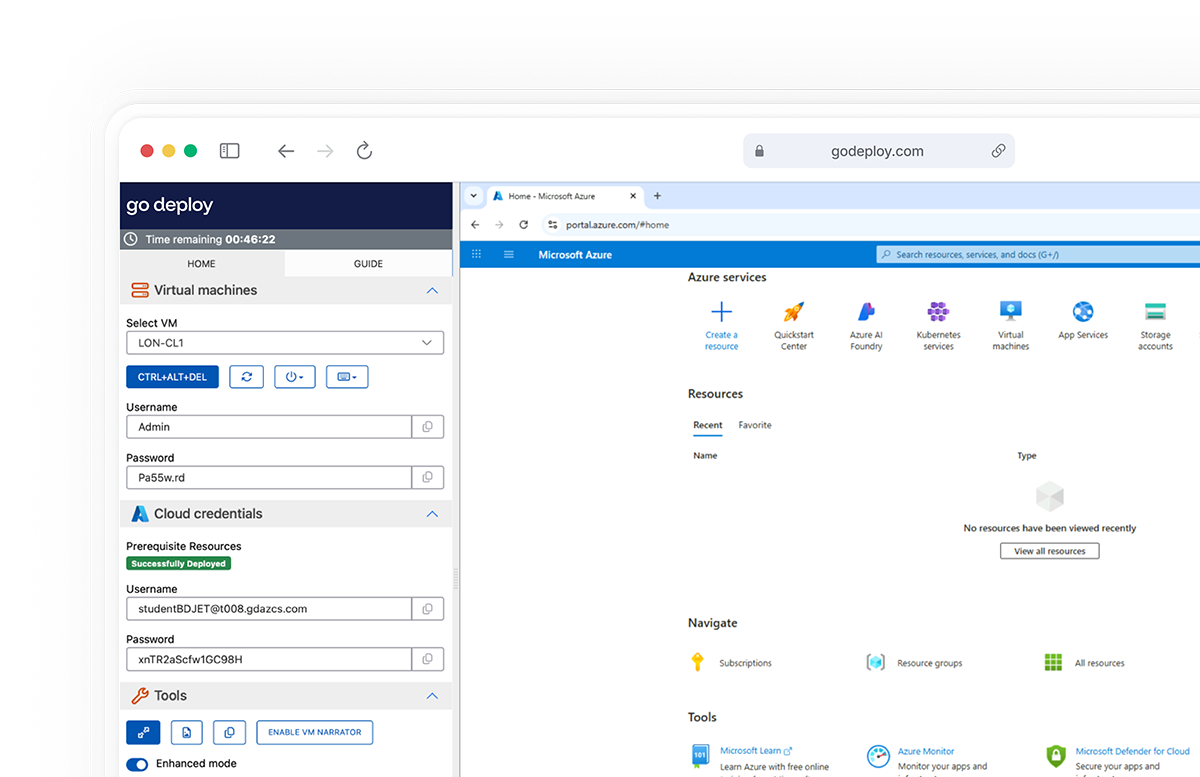Viewport: 1200px width, 777px height.
Task: Open Azure AI Foundry service
Action: (866, 327)
